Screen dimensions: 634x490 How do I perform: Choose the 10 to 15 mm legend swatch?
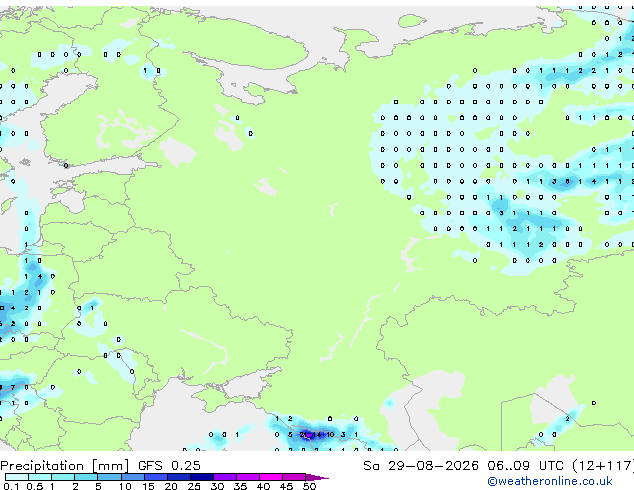click(133, 477)
